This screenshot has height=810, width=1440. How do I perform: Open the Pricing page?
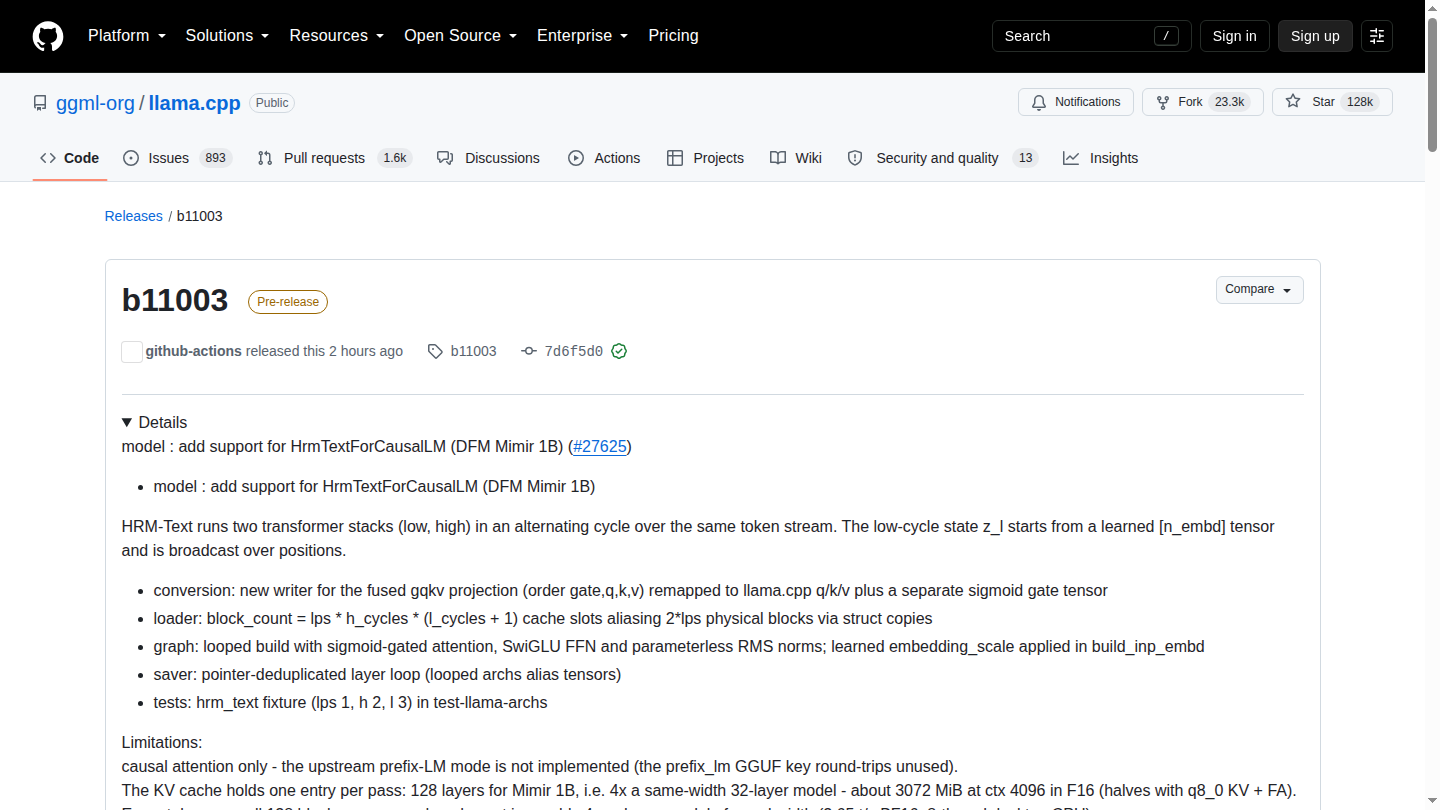(x=673, y=36)
